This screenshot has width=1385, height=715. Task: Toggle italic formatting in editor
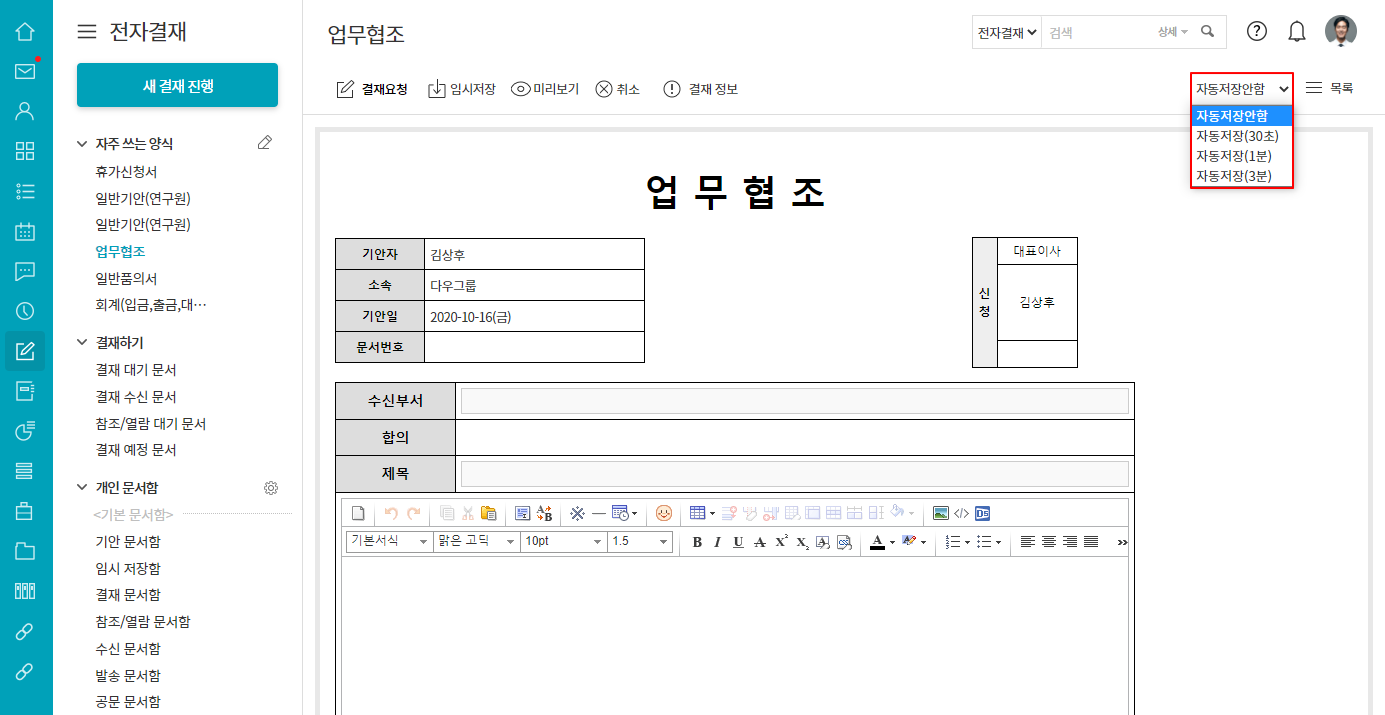point(717,542)
